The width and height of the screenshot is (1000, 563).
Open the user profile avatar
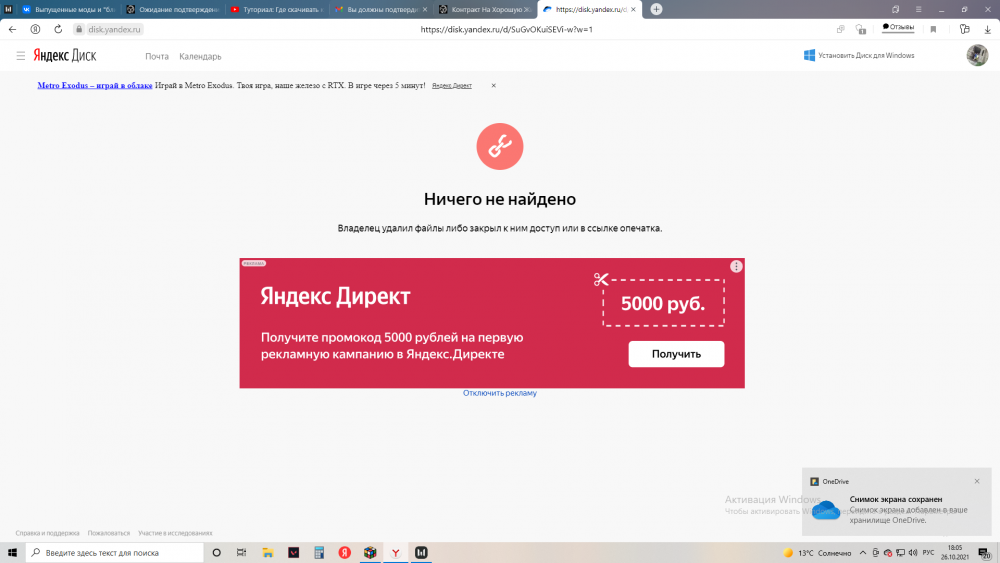click(977, 55)
